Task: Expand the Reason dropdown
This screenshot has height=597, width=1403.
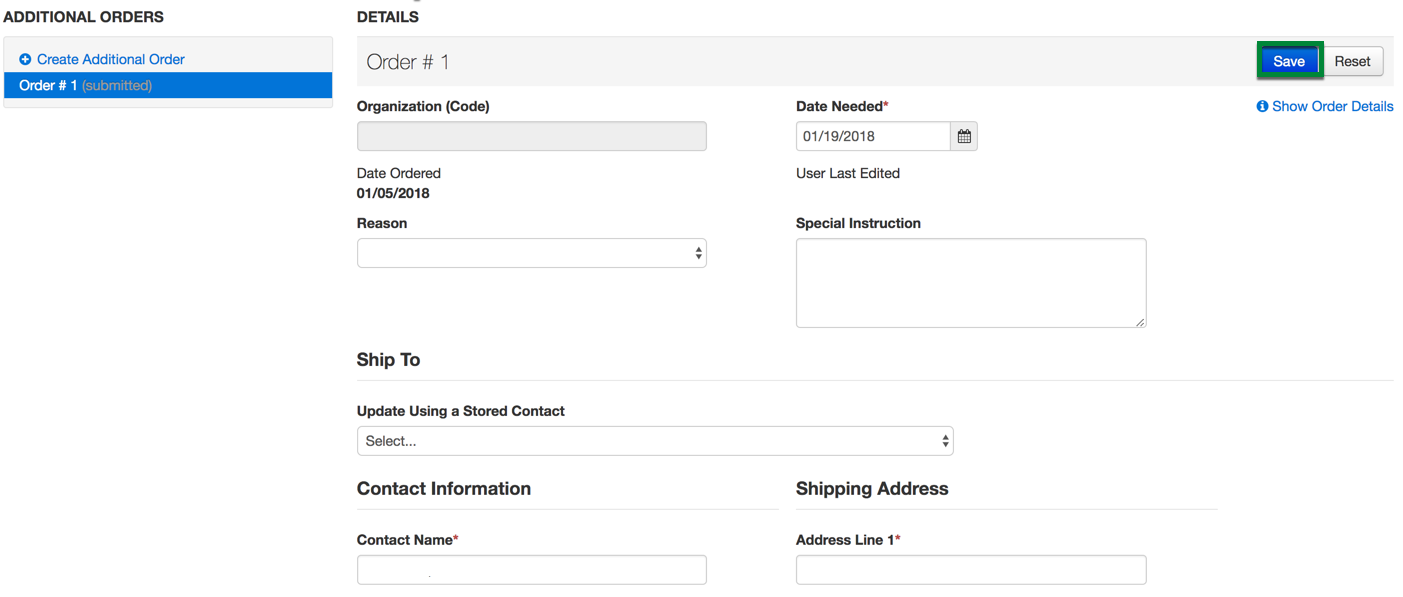Action: (531, 253)
